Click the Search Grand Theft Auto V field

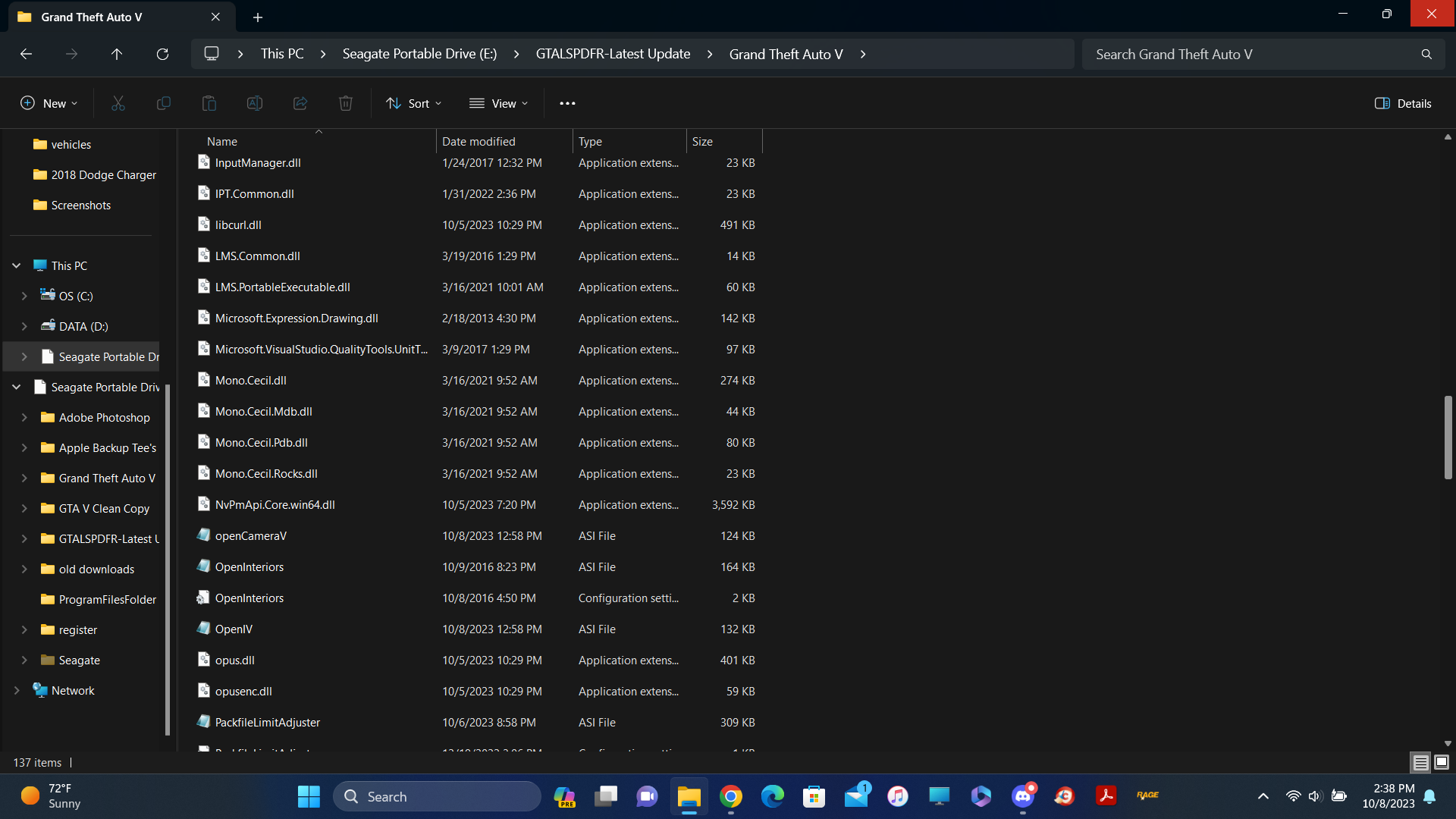coord(1251,54)
